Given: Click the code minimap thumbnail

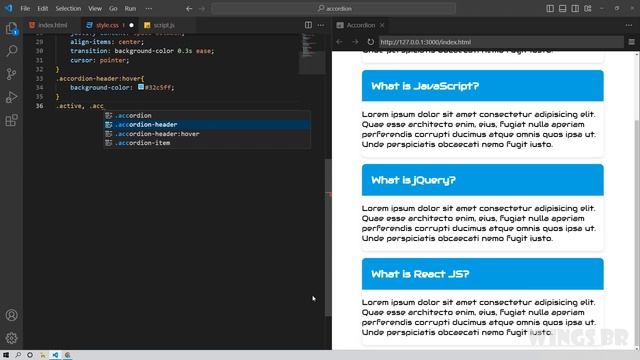Looking at the screenshot, I should click(312, 53).
